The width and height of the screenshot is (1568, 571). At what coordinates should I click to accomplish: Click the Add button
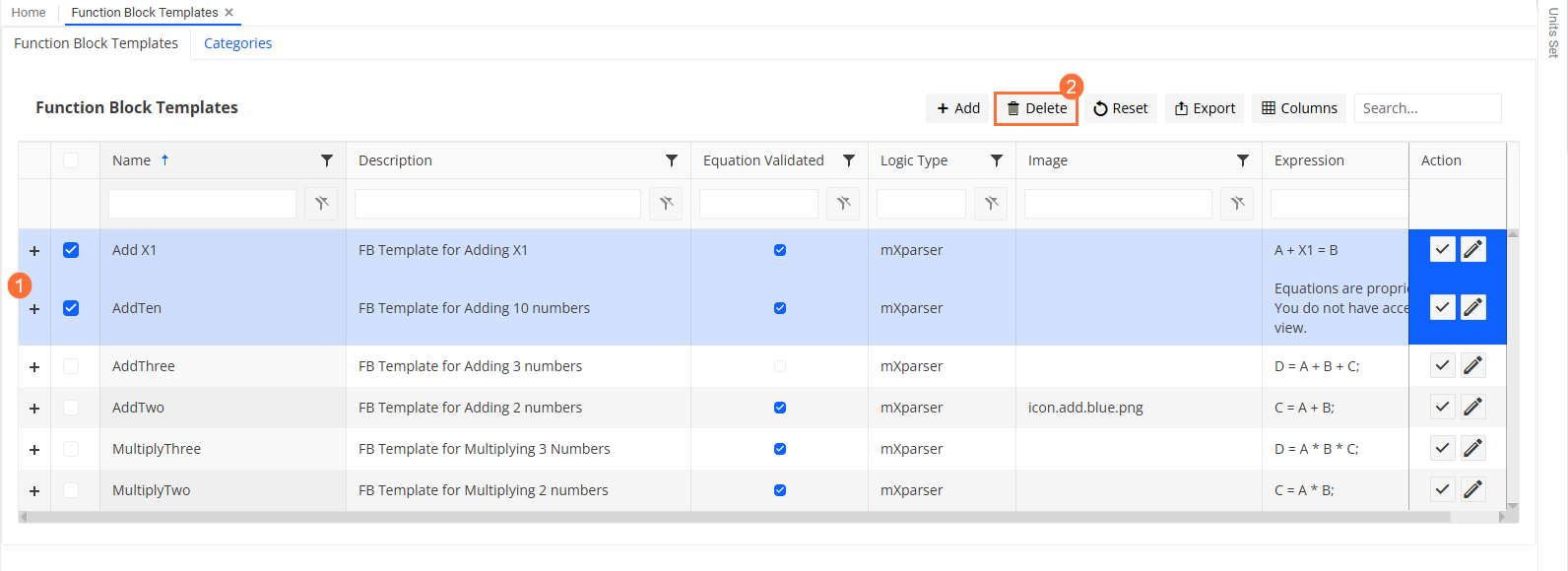click(x=957, y=108)
